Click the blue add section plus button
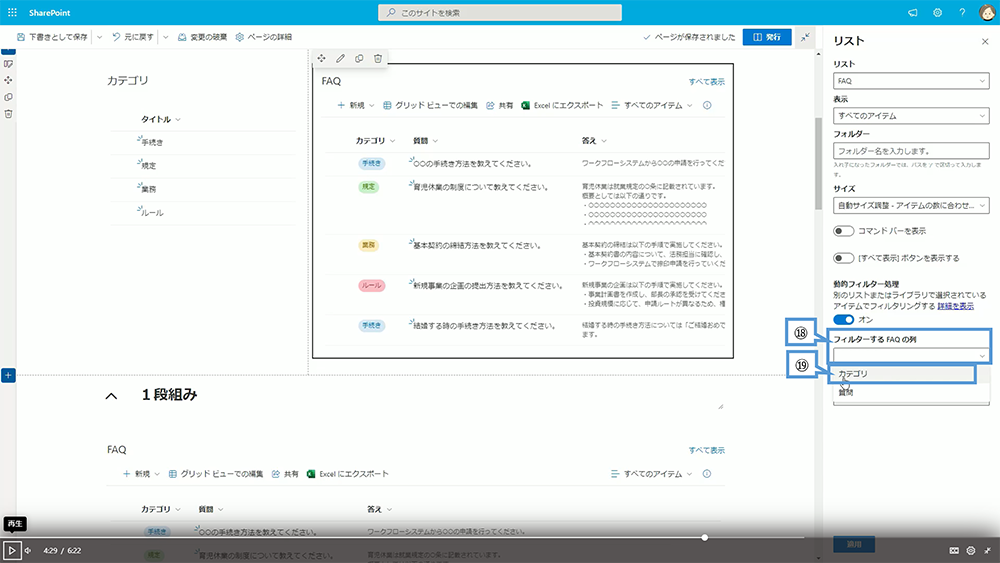This screenshot has height=563, width=1000. point(8,376)
